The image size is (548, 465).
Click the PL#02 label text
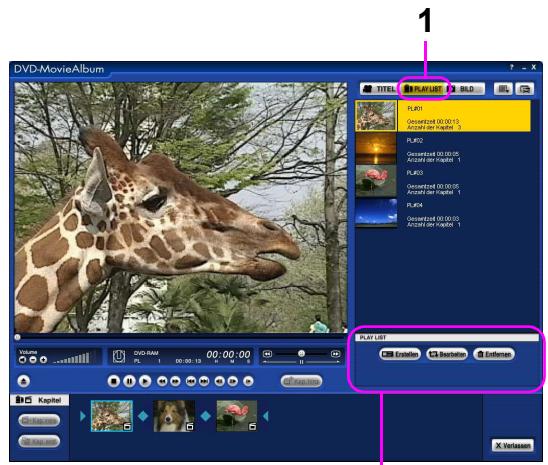tap(415, 140)
